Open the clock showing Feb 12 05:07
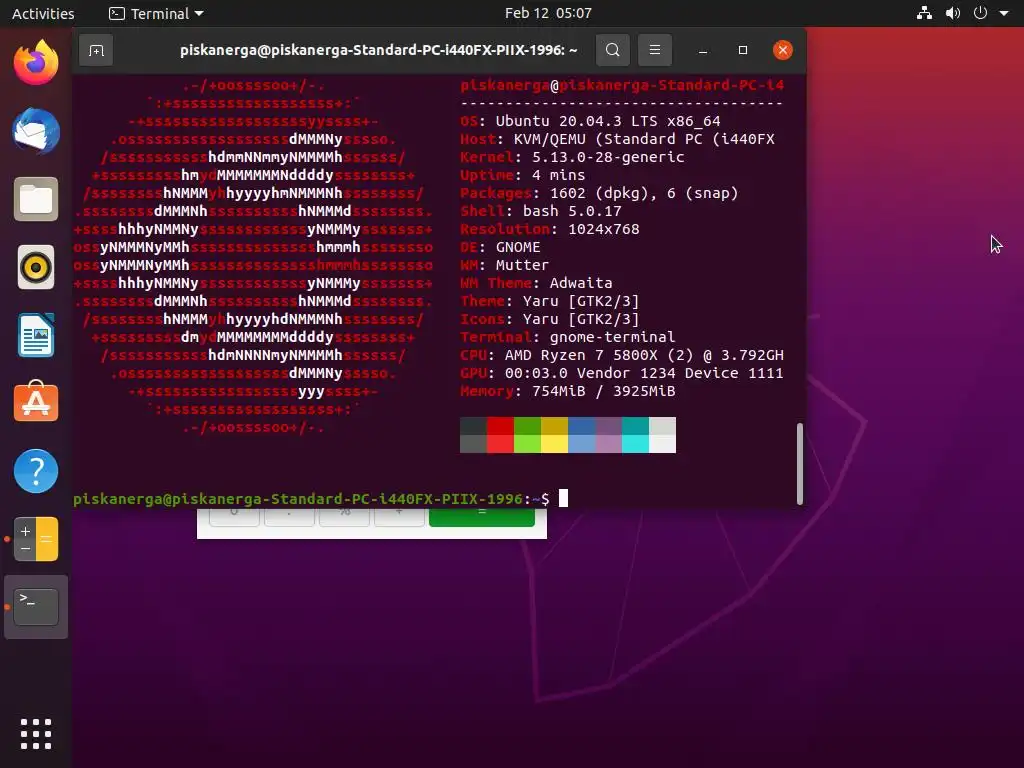Viewport: 1024px width, 768px height. 548,13
